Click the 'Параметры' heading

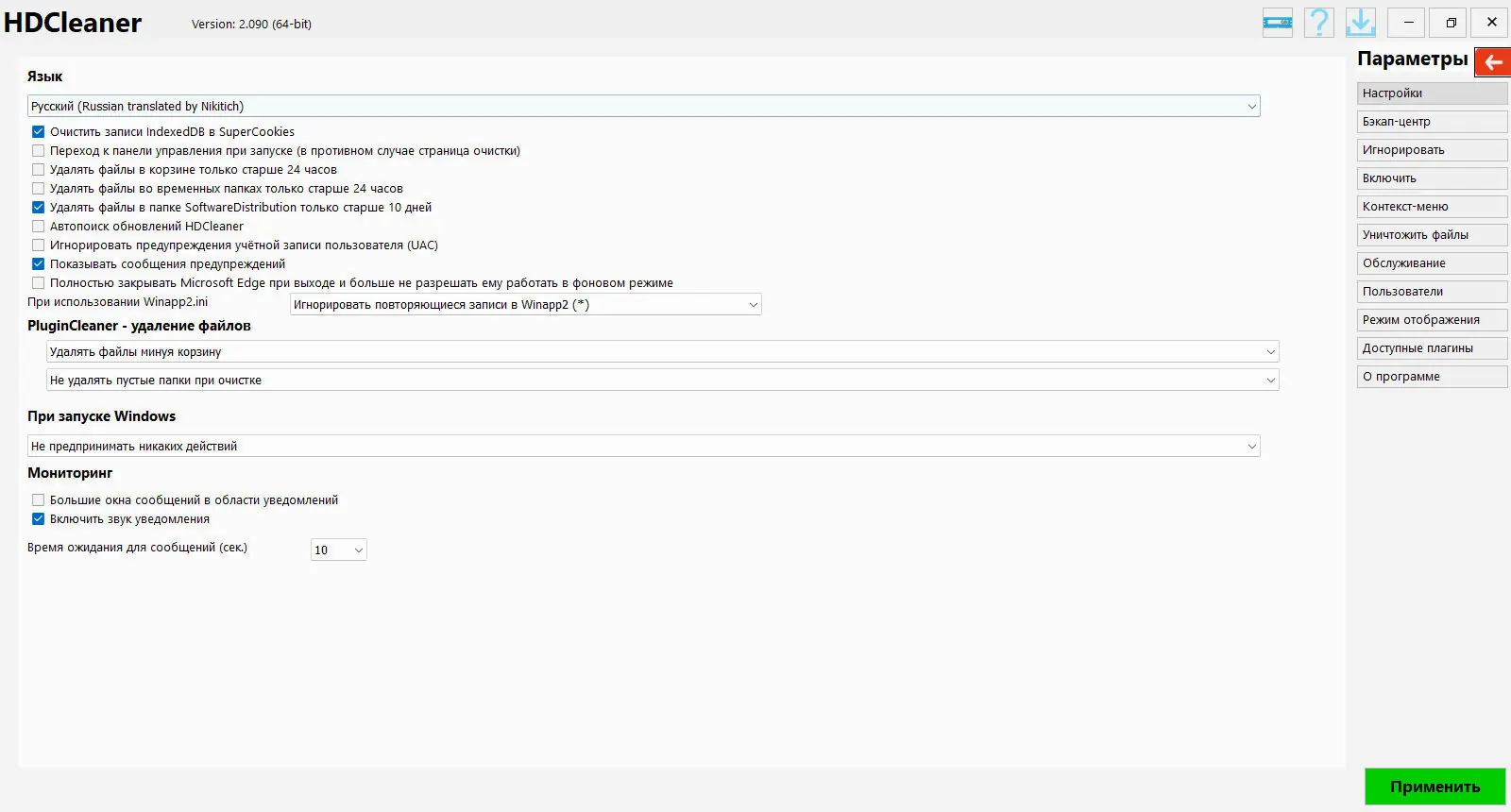1412,59
